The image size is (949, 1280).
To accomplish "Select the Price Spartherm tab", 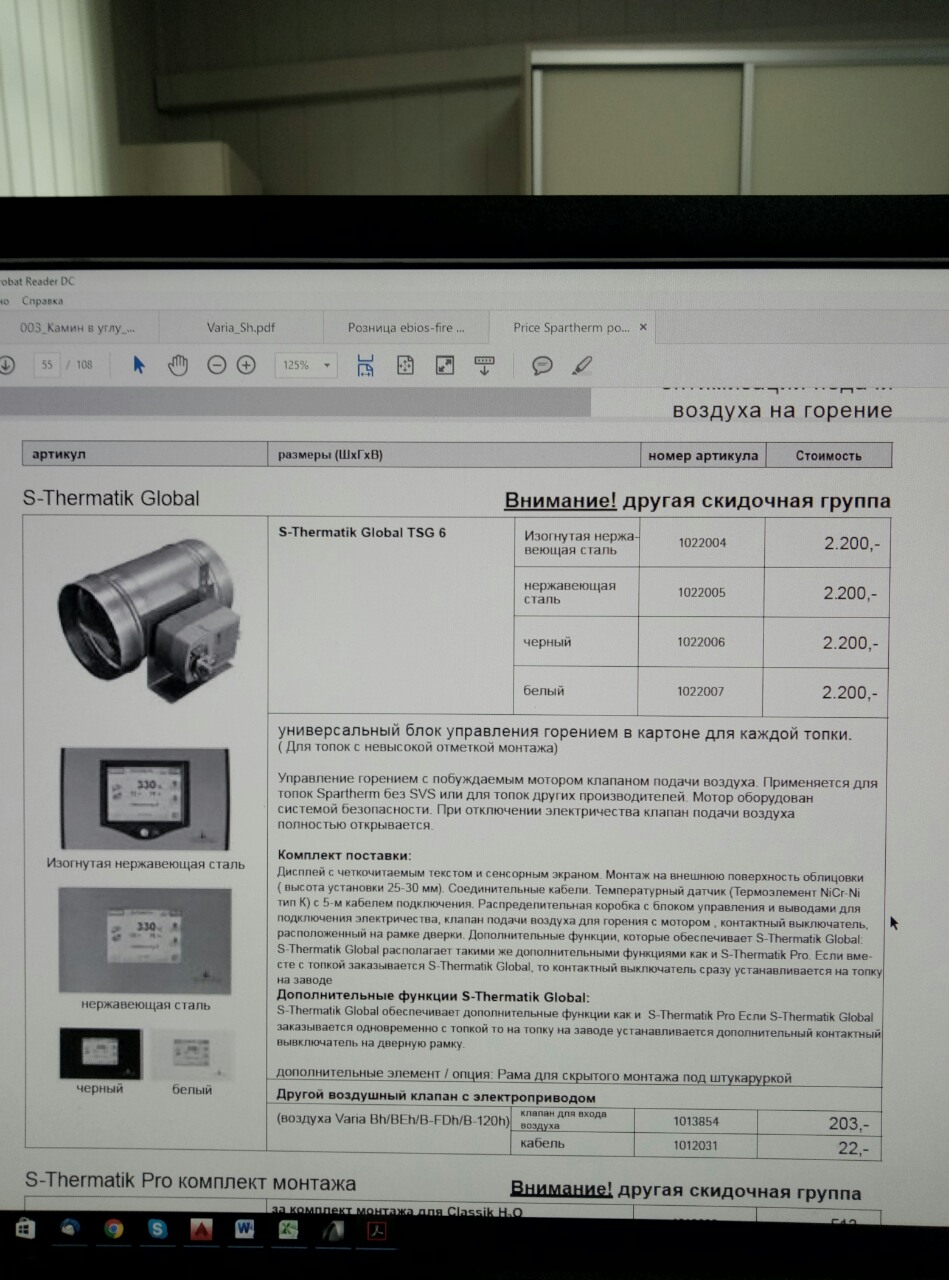I will tap(571, 327).
